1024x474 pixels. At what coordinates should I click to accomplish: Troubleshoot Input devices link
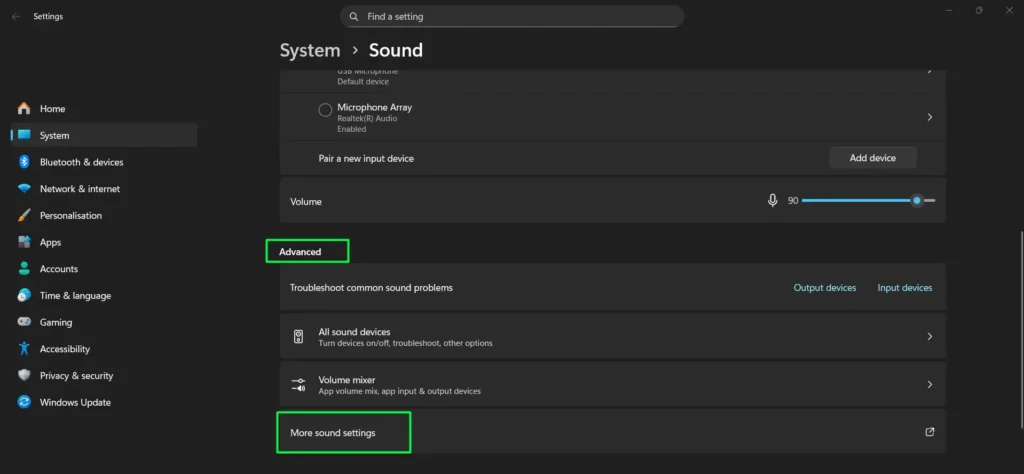coord(904,288)
